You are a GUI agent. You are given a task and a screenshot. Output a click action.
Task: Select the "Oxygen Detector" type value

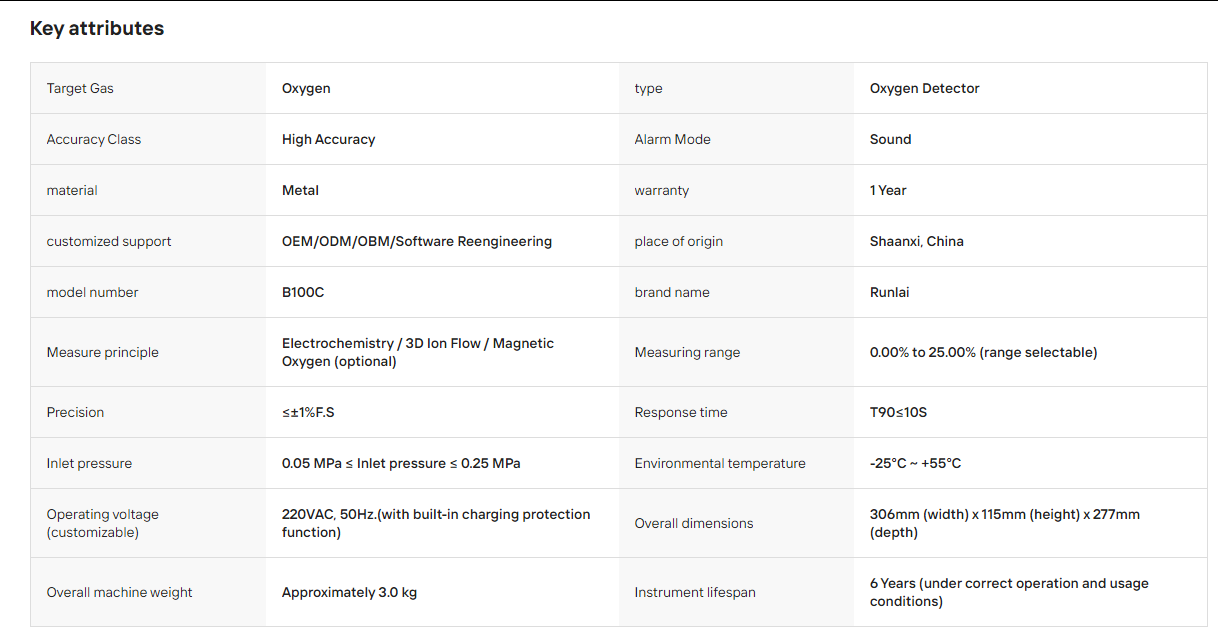coord(925,88)
